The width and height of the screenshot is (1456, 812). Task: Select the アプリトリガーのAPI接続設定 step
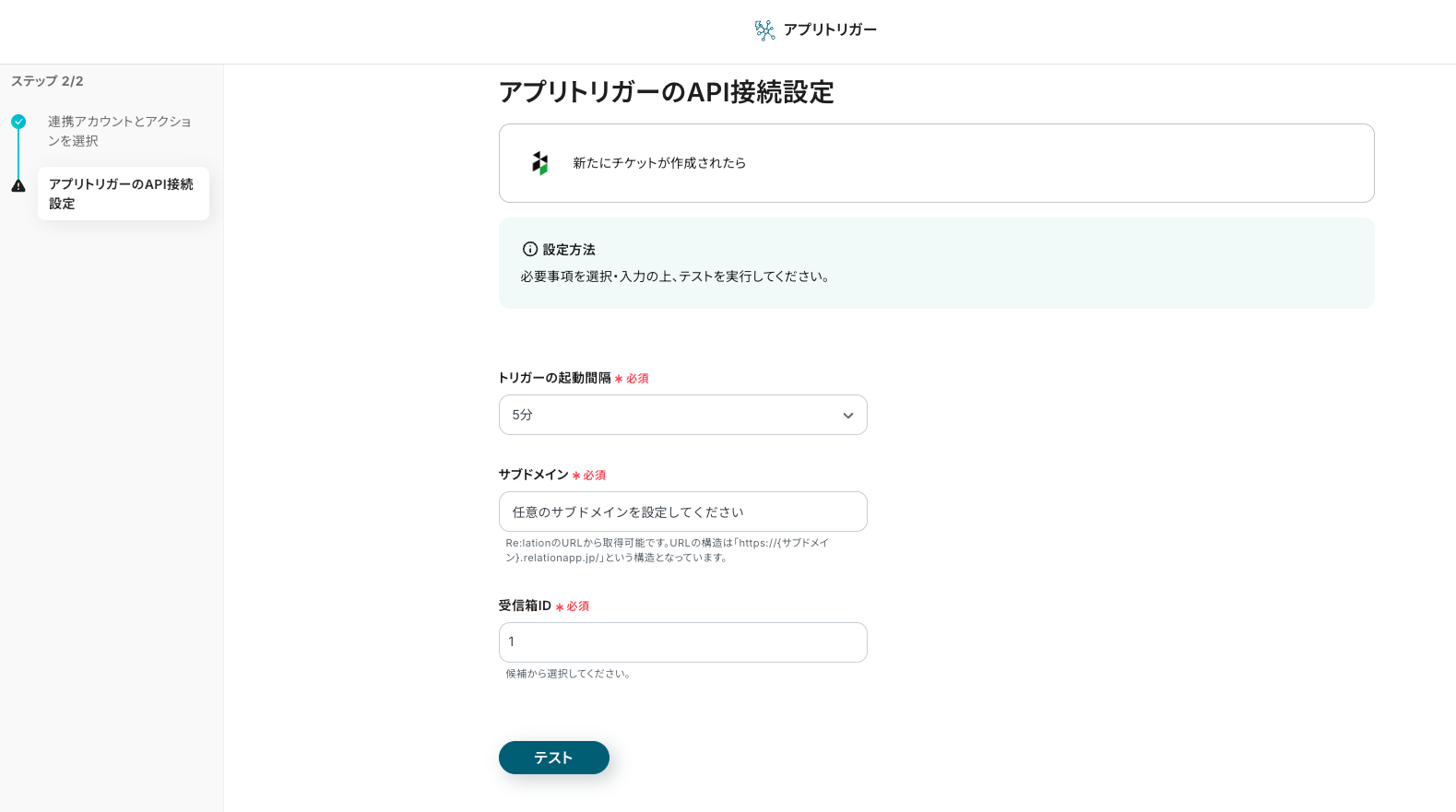pos(122,194)
